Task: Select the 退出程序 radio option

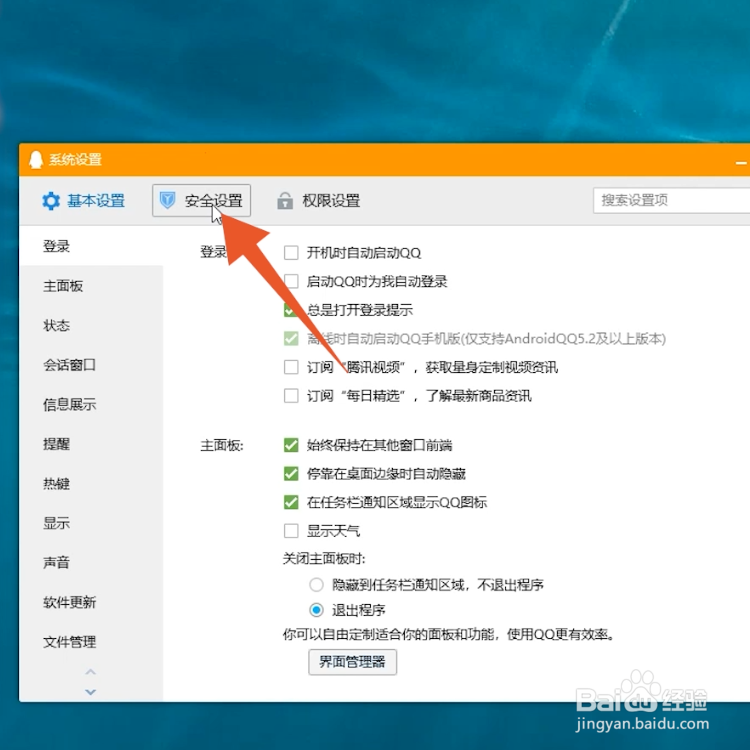Action: 316,610
